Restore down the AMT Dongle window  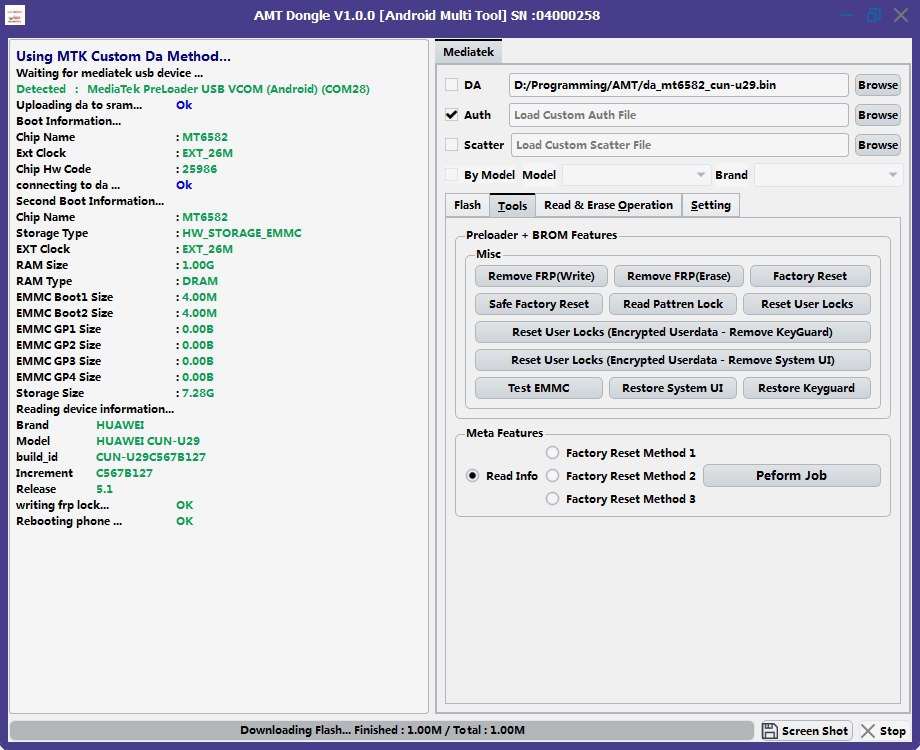pos(874,15)
